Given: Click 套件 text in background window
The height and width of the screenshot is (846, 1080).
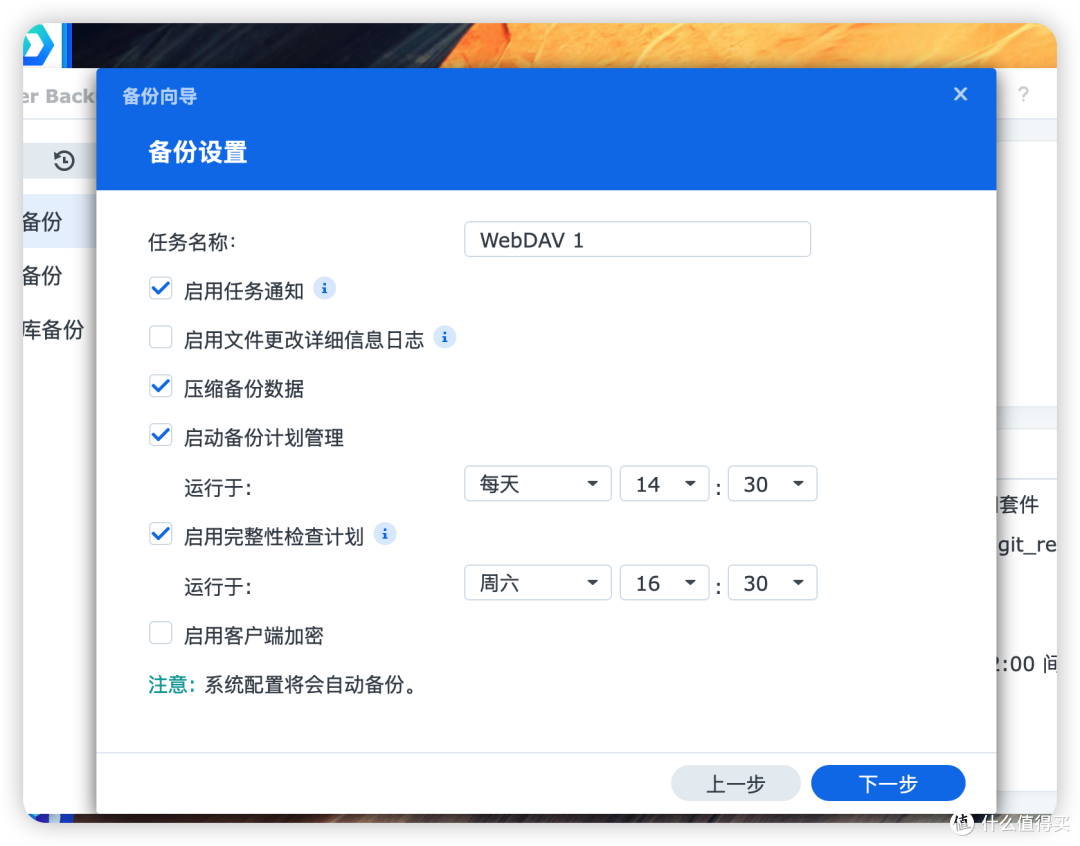Looking at the screenshot, I should click(x=1018, y=504).
